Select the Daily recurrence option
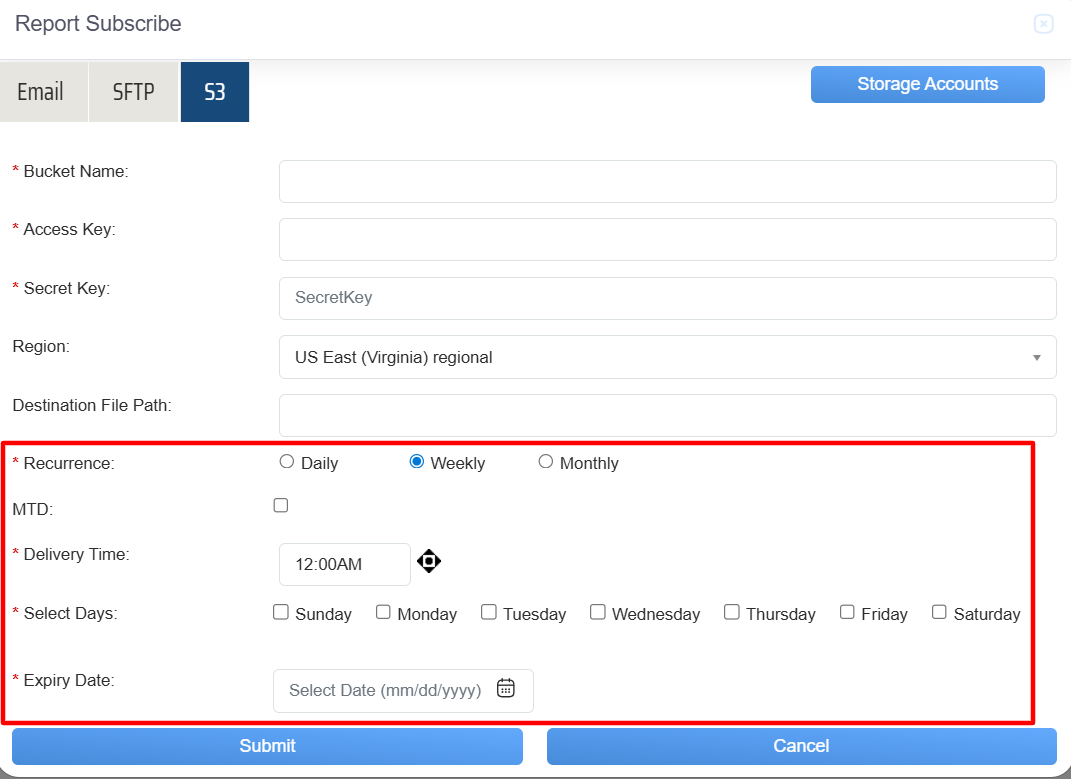The width and height of the screenshot is (1071, 779). click(x=287, y=462)
